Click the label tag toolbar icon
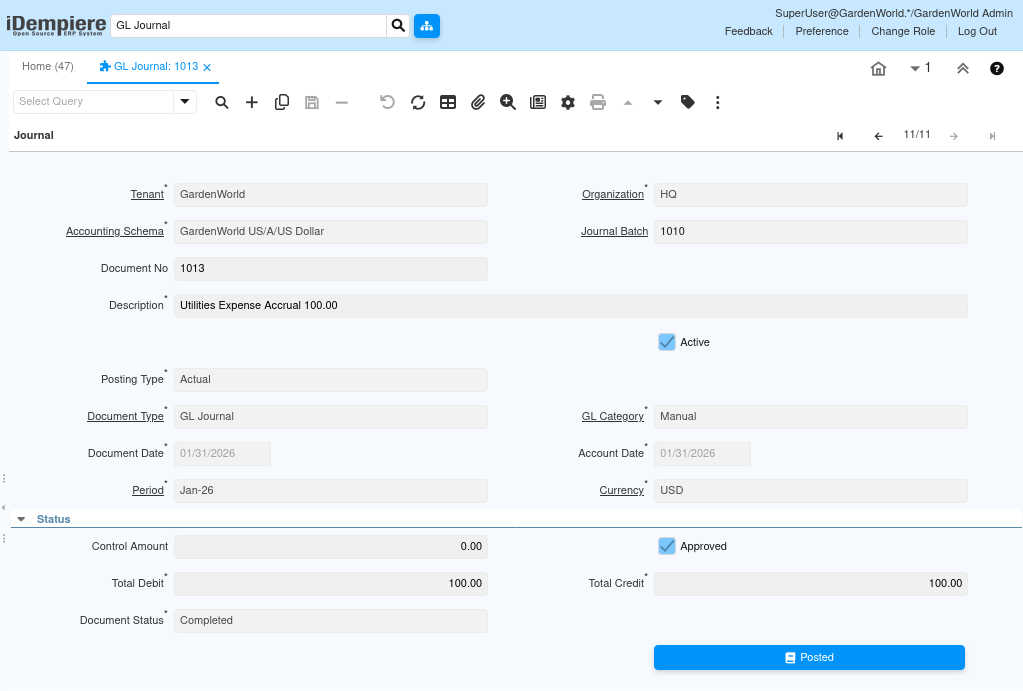The image size is (1023, 691). pyautogui.click(x=688, y=102)
